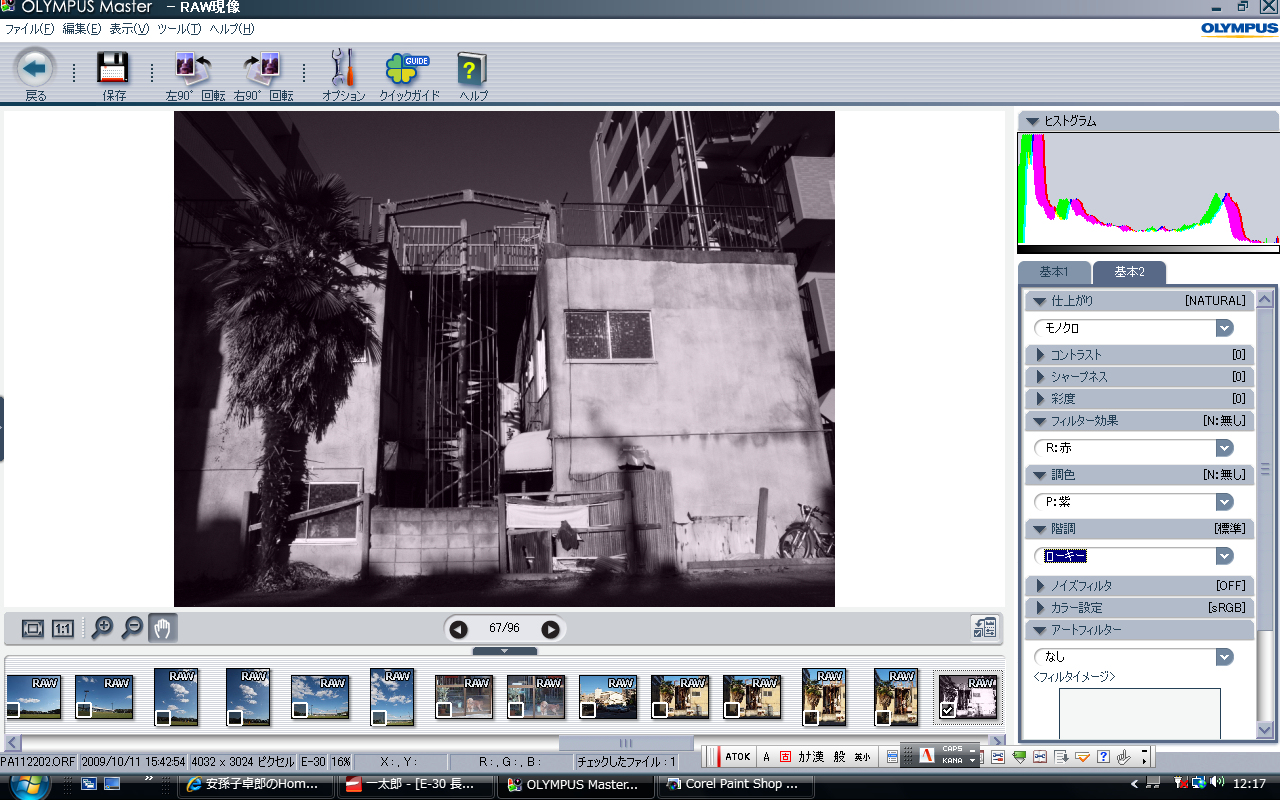Click the settings list icon beside the navigator

pyautogui.click(x=985, y=628)
